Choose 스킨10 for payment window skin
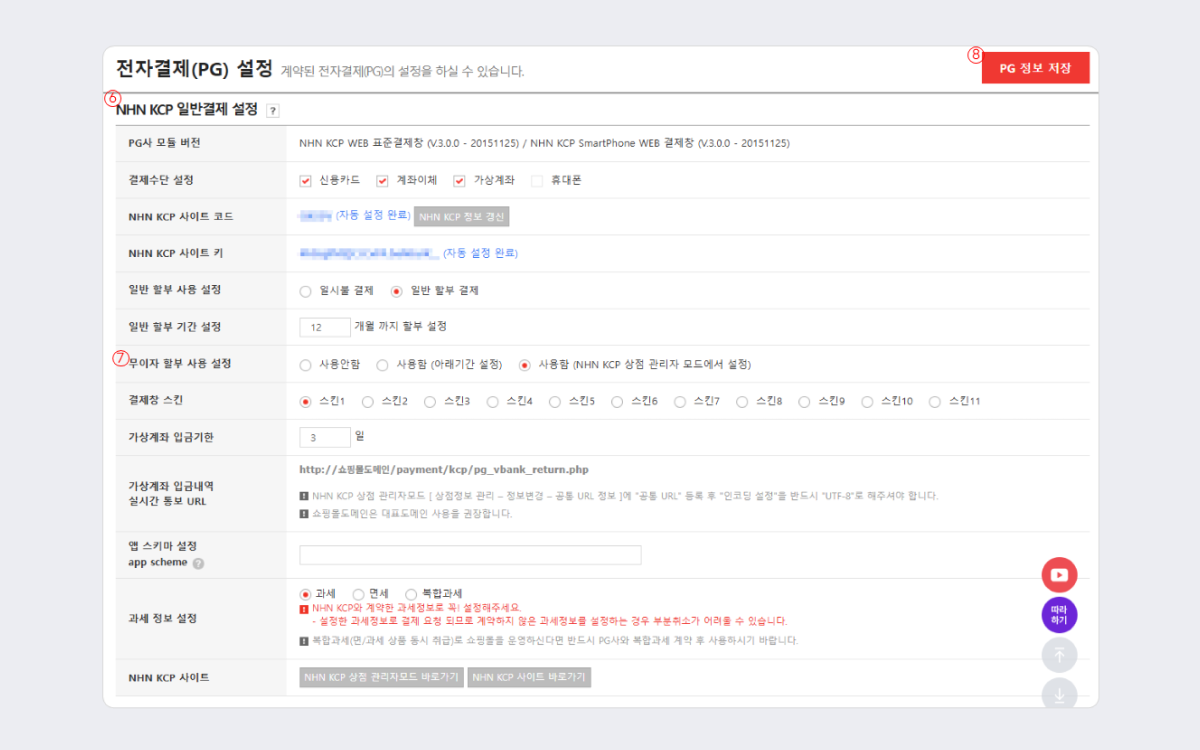Viewport: 1200px width, 750px height. [x=867, y=402]
